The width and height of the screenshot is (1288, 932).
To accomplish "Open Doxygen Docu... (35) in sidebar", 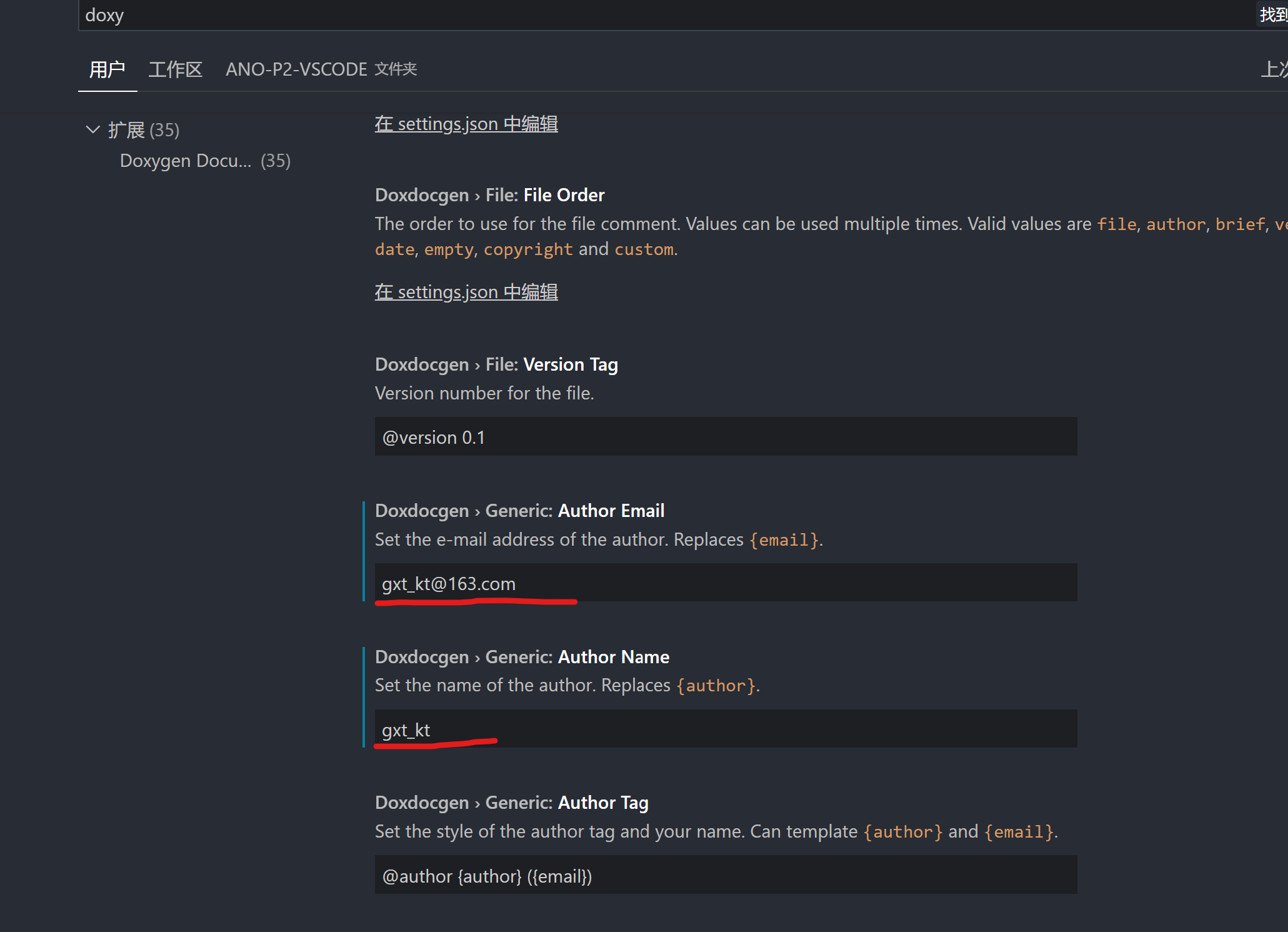I will point(204,161).
